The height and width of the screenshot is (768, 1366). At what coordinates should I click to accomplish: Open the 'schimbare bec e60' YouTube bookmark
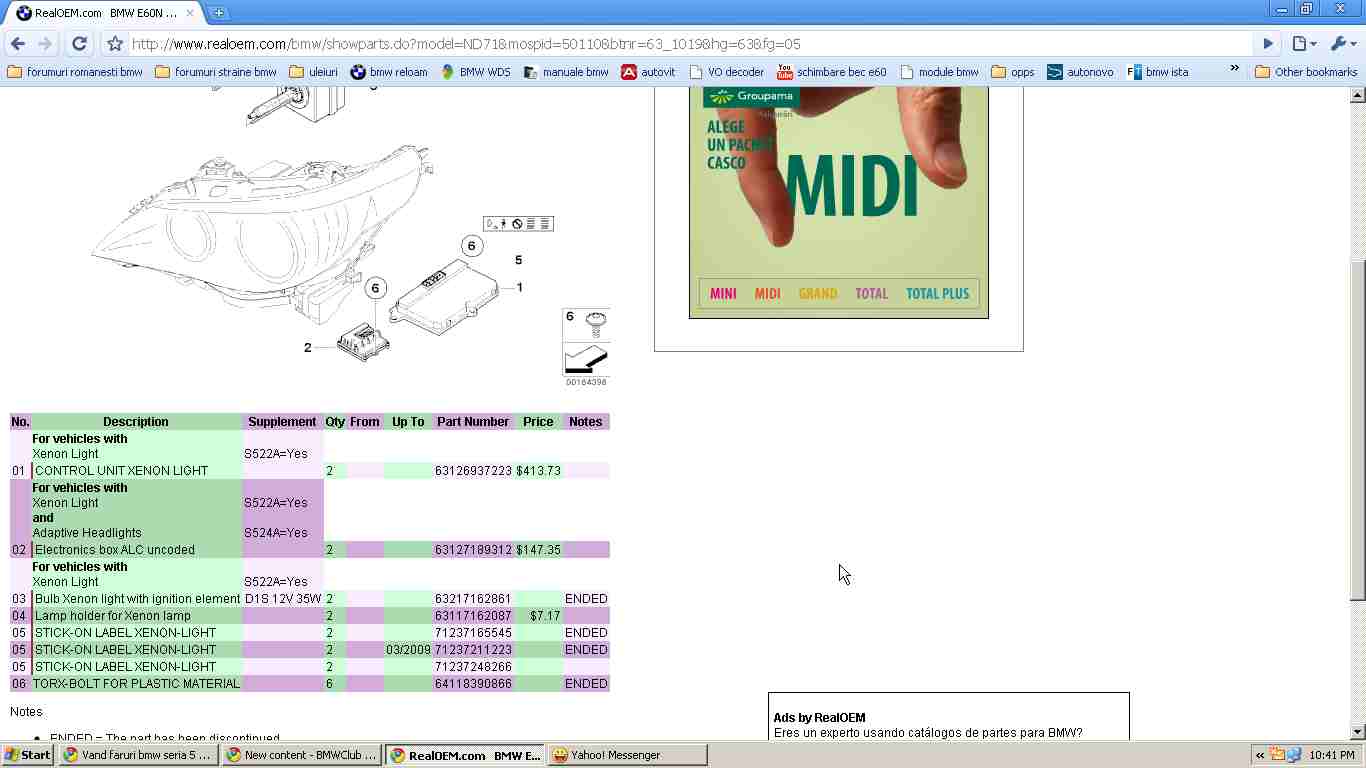click(832, 72)
